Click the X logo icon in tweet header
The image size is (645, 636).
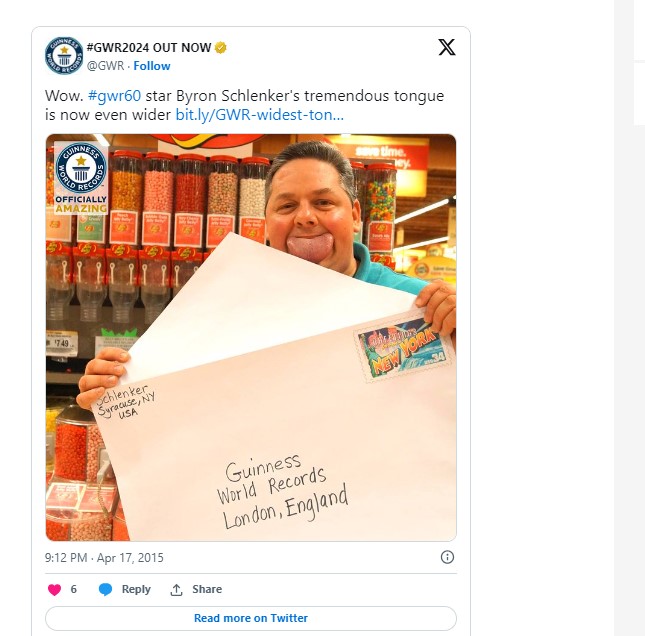point(447,47)
